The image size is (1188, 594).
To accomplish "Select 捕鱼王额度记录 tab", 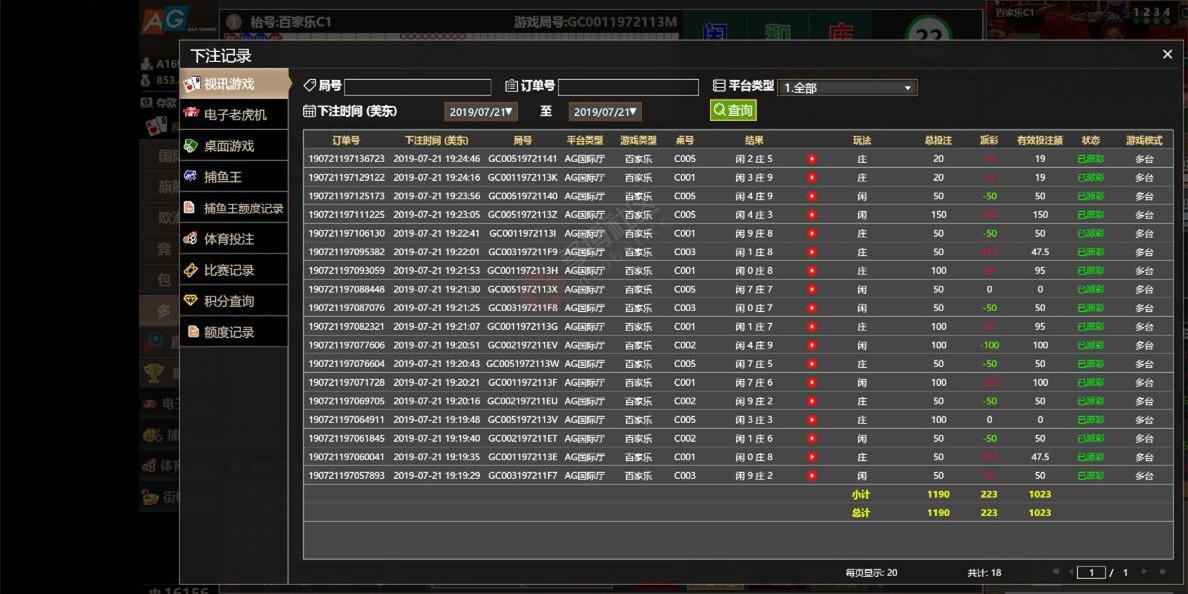I will pyautogui.click(x=234, y=208).
